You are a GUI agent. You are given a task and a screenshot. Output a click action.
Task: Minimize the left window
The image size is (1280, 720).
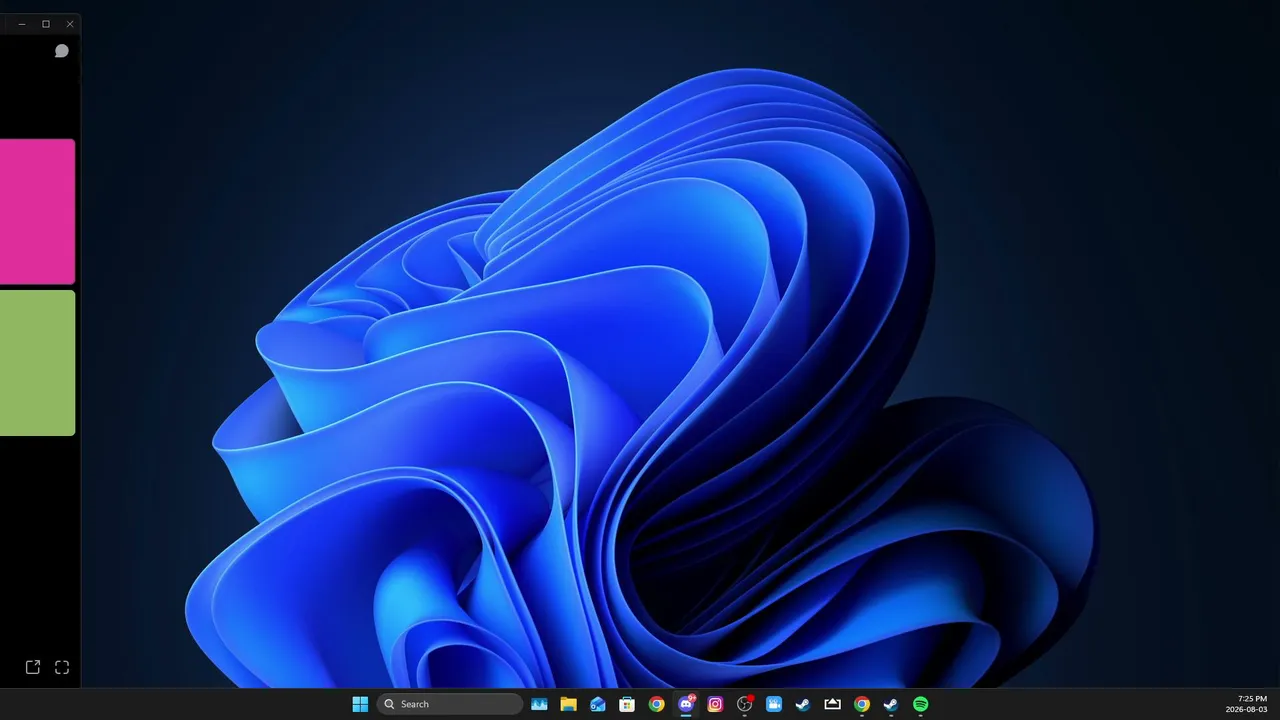click(22, 23)
